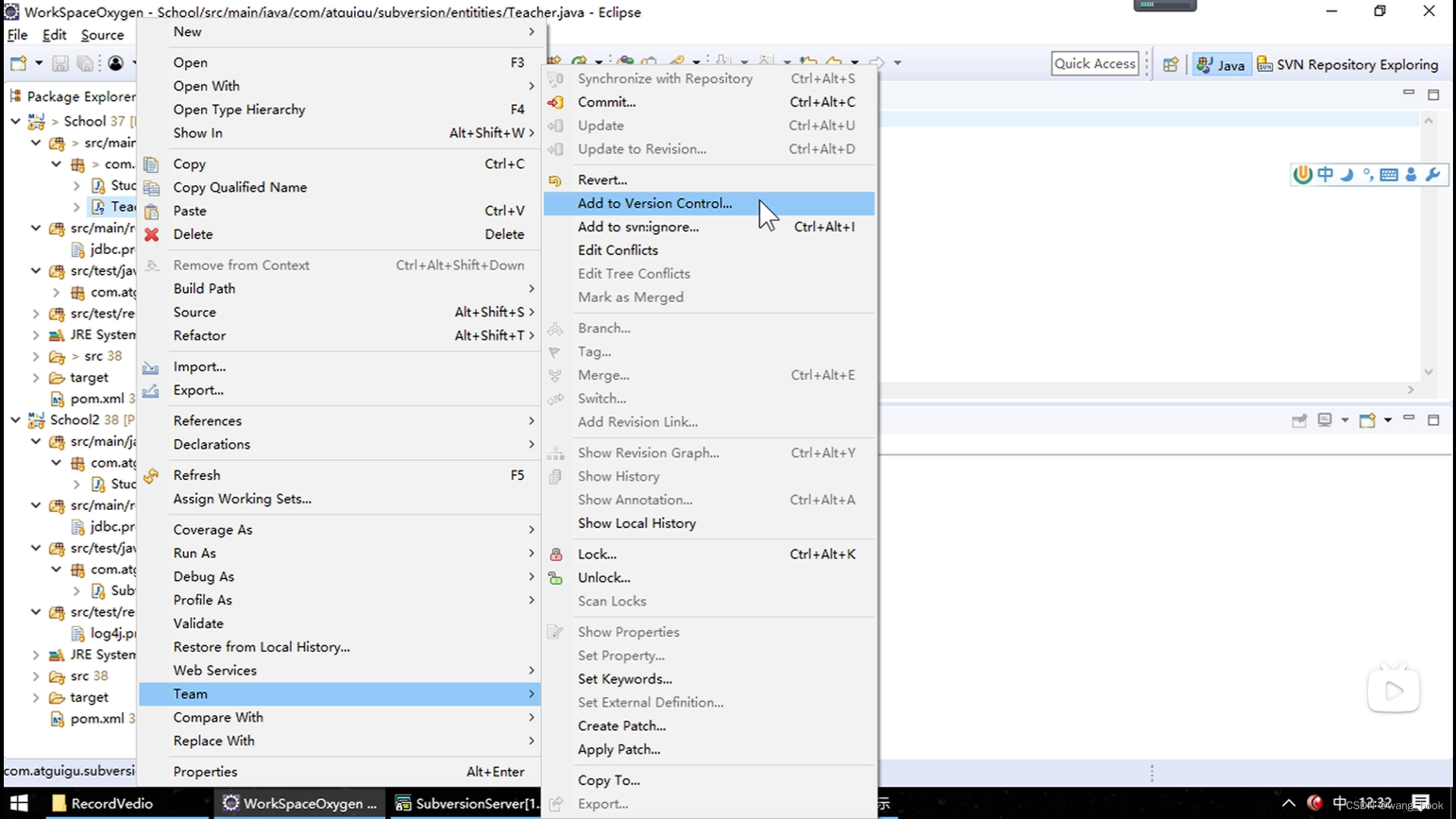This screenshot has height=819, width=1456.
Task: Click the Import icon in context menu
Action: coord(151,368)
